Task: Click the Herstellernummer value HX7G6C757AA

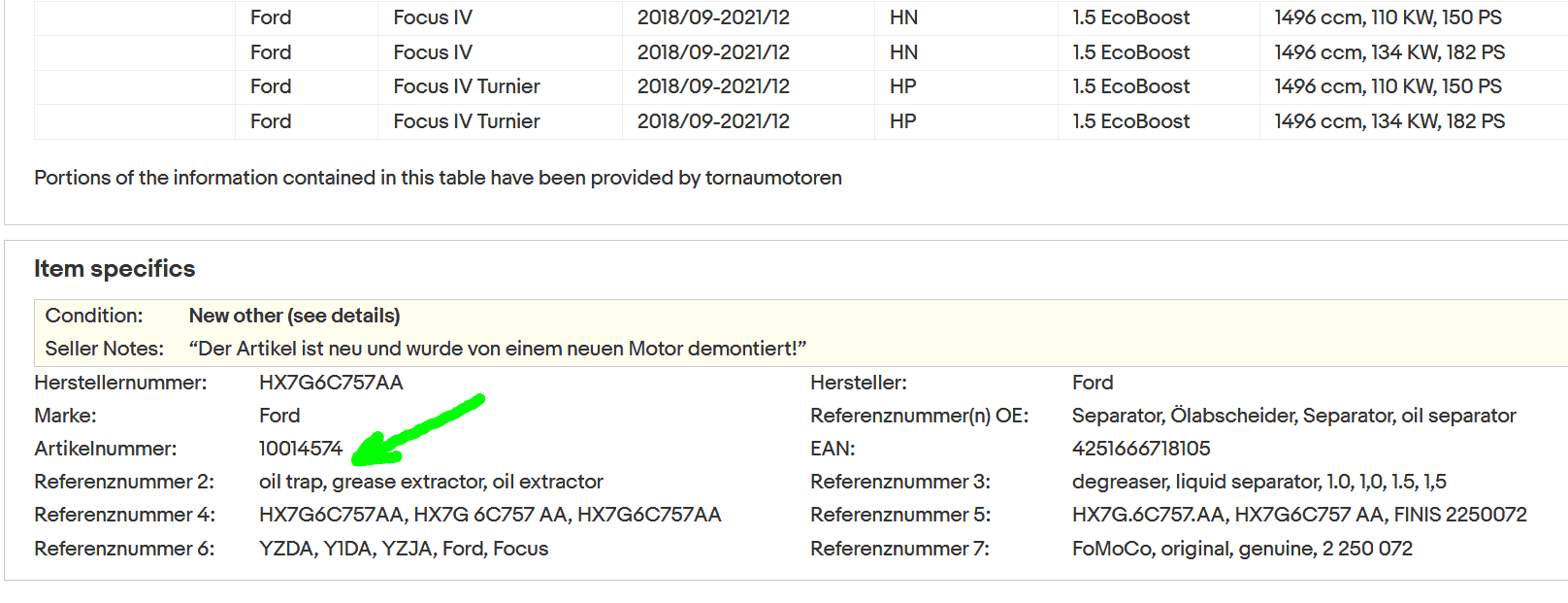Action: click(330, 383)
